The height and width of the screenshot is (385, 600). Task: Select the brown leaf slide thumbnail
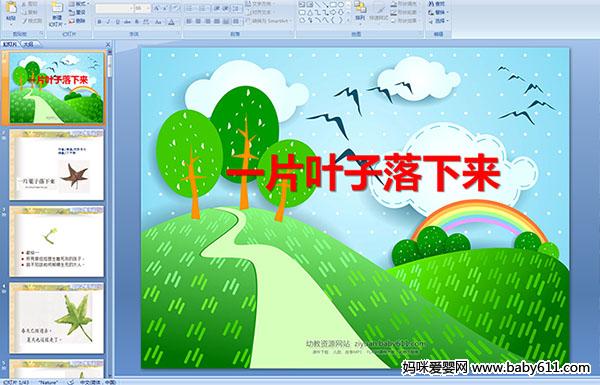[57, 165]
